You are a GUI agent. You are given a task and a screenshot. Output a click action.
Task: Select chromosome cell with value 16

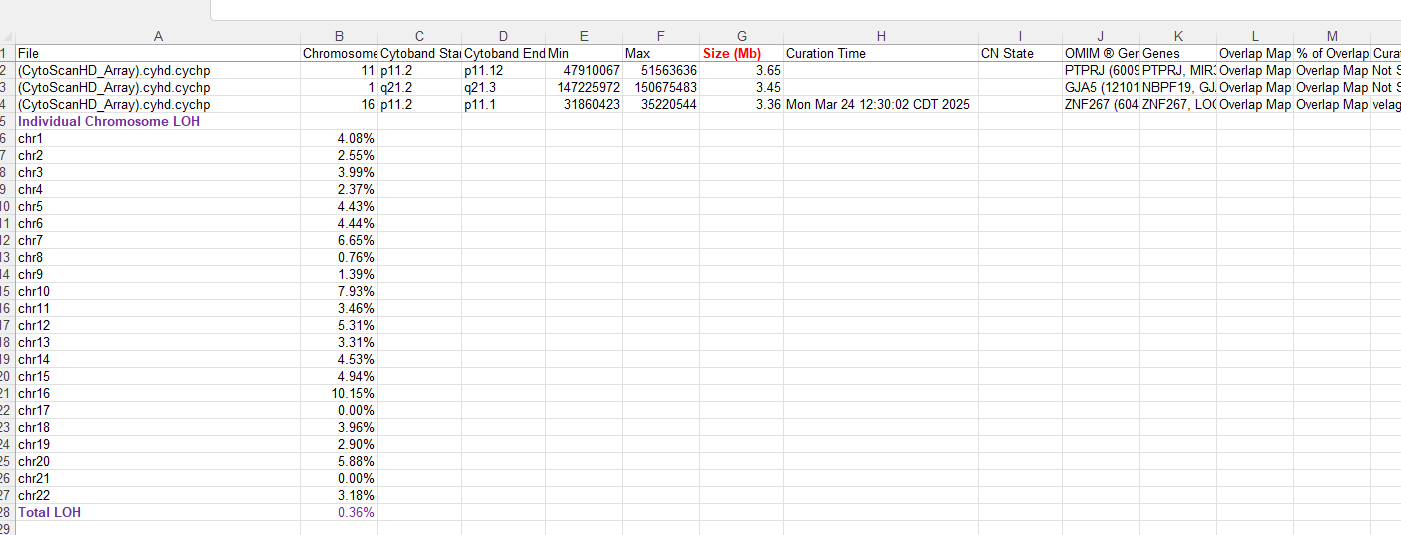(x=339, y=104)
